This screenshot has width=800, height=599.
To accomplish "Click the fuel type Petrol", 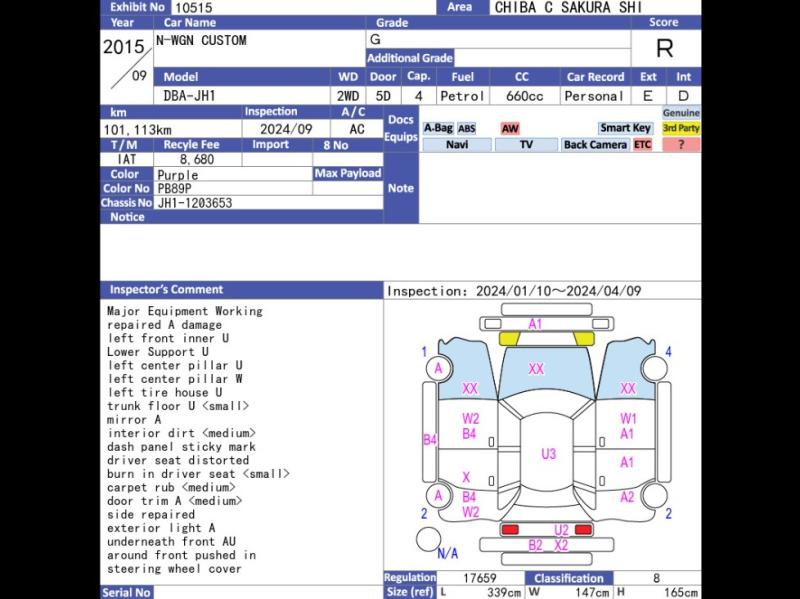I will pos(462,96).
